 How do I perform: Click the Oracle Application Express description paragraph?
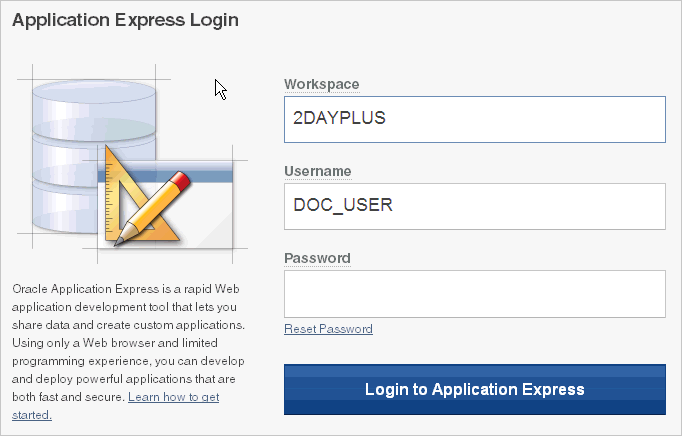[x=128, y=352]
